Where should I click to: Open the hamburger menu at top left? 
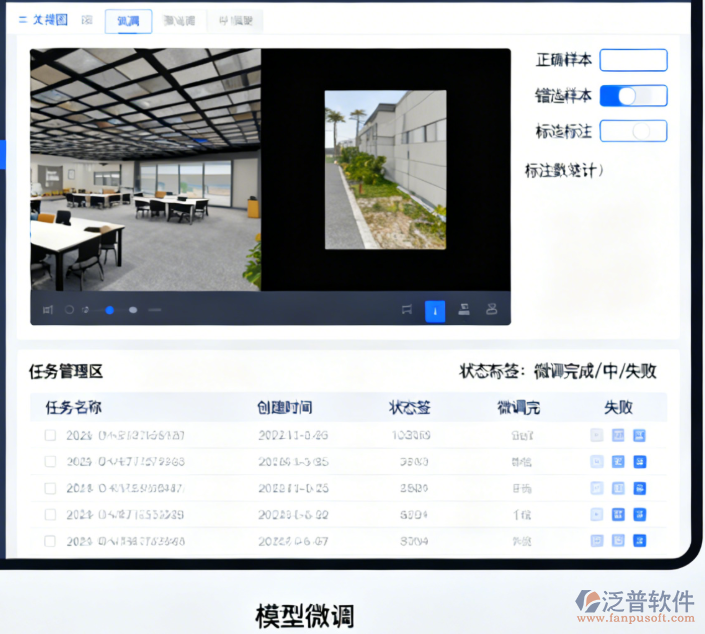click(x=23, y=20)
